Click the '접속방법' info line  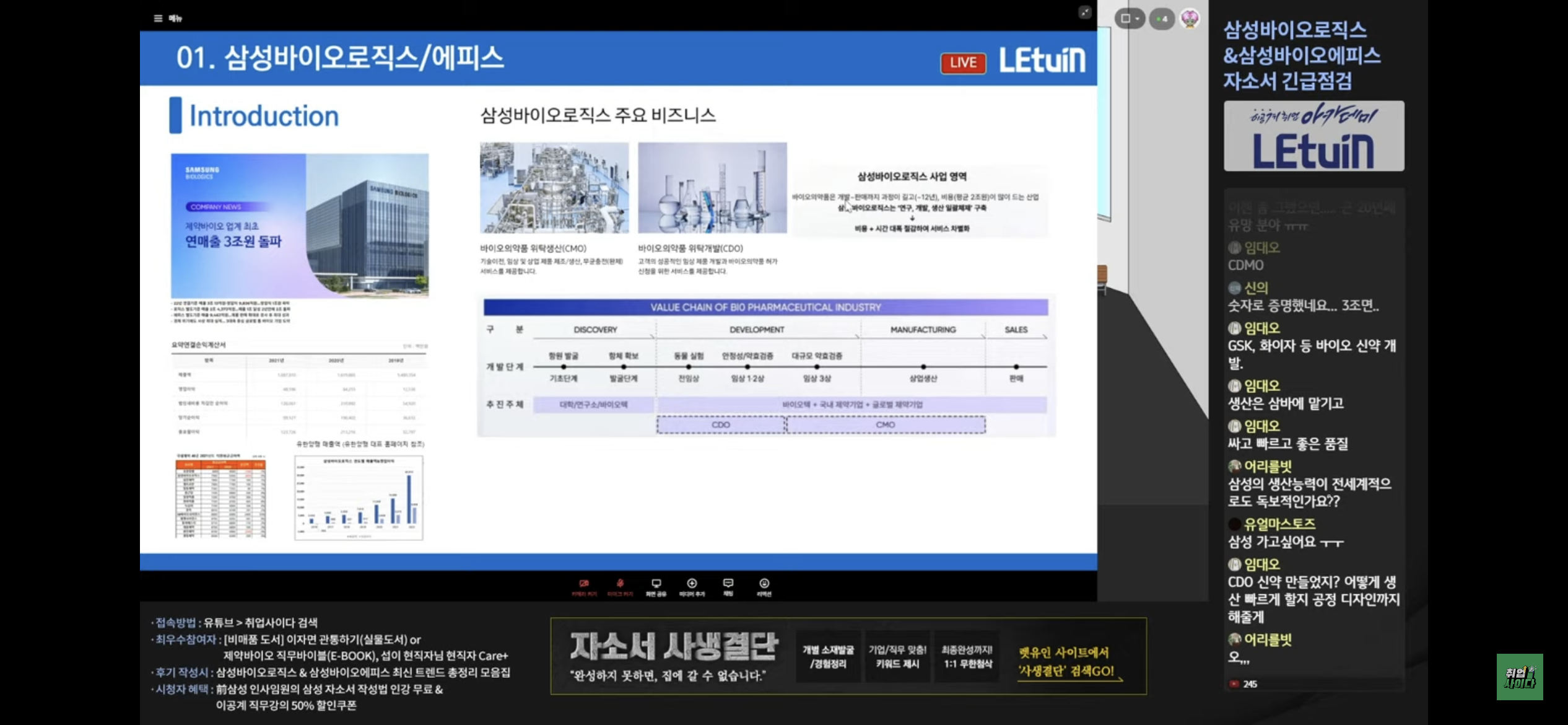coord(234,623)
